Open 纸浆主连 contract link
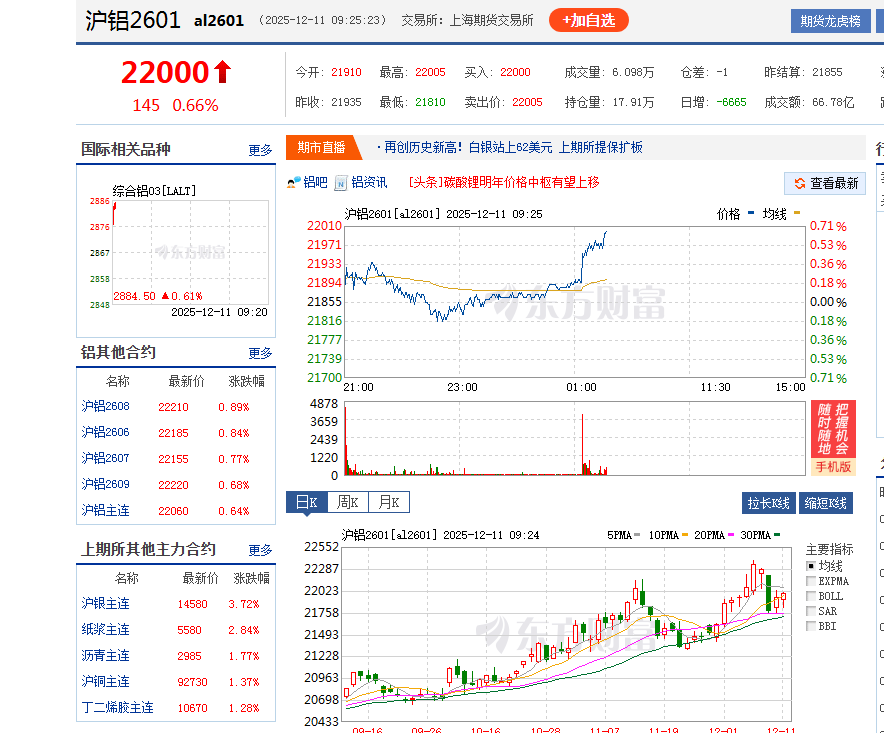This screenshot has width=884, height=733. pos(105,629)
